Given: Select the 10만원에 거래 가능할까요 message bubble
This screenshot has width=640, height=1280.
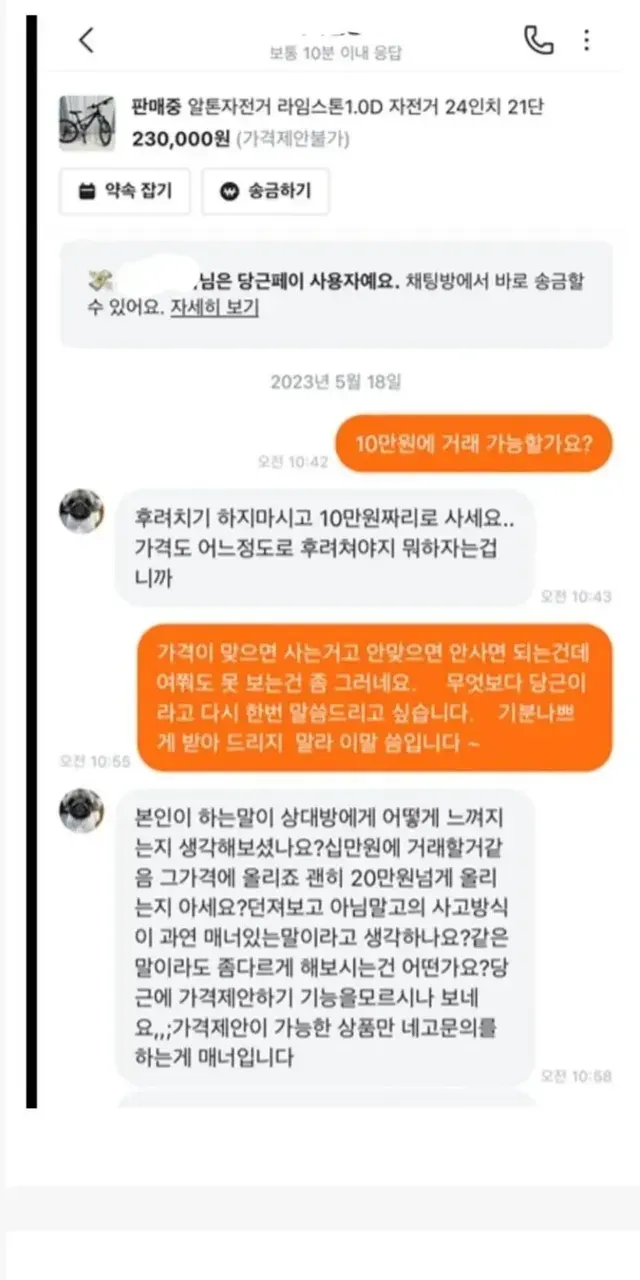Looking at the screenshot, I should 472,444.
